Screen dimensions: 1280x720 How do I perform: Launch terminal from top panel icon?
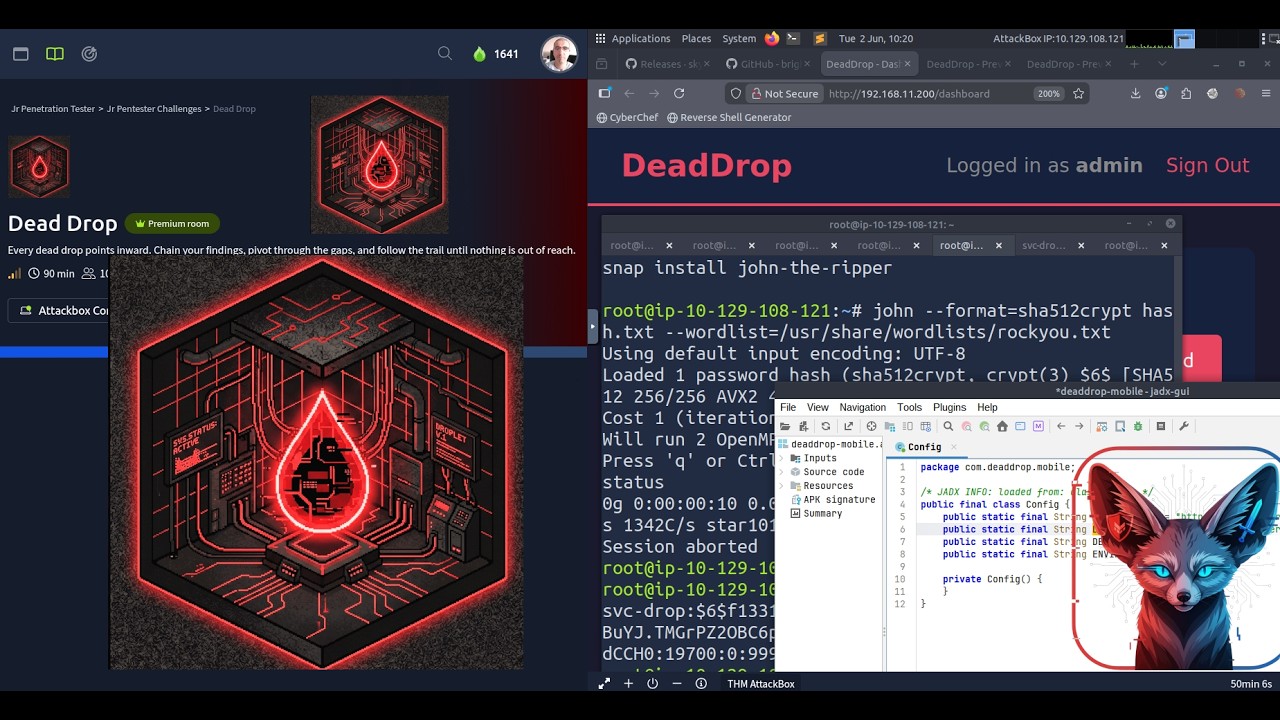pos(792,38)
